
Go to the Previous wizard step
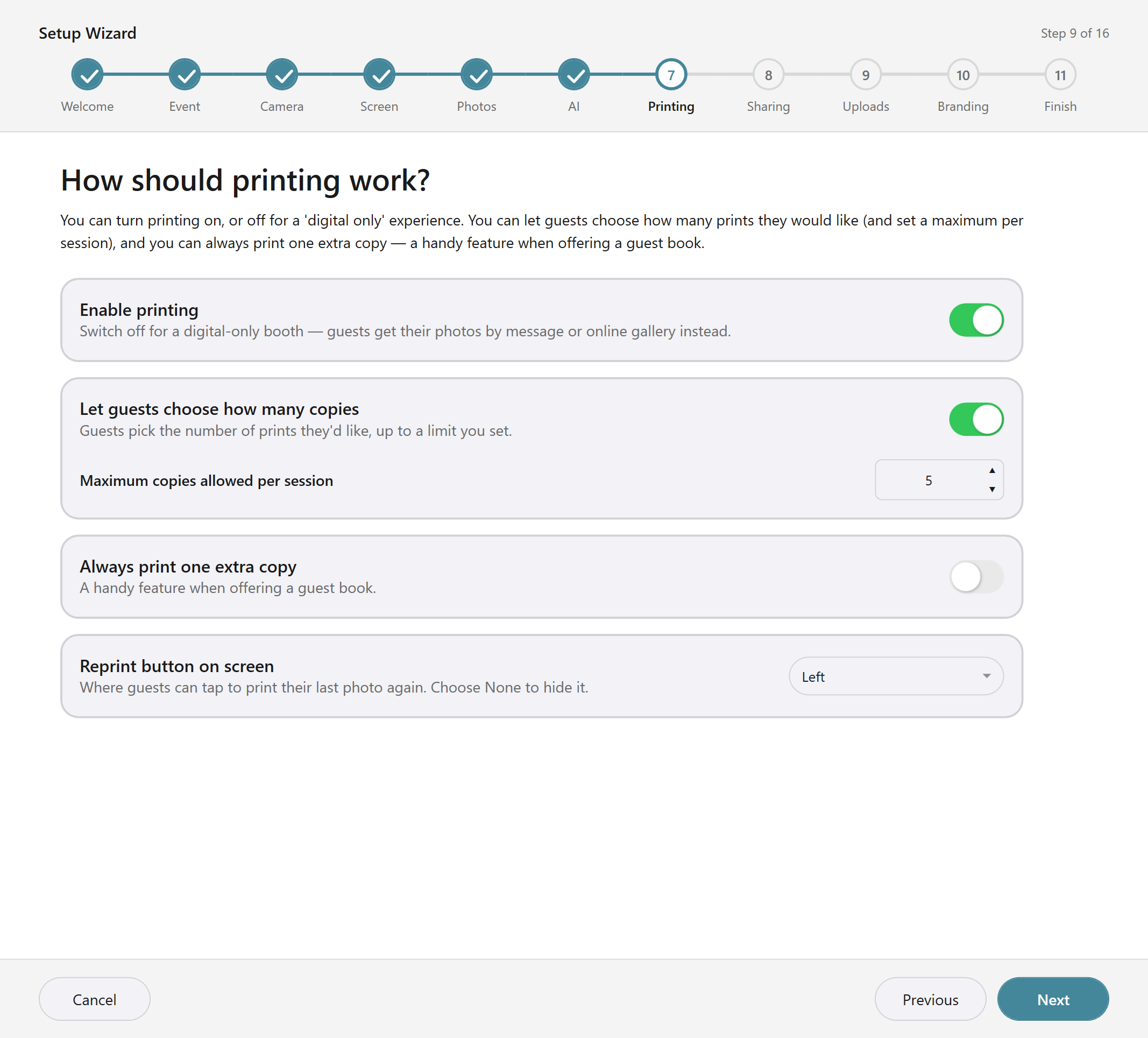[x=930, y=999]
